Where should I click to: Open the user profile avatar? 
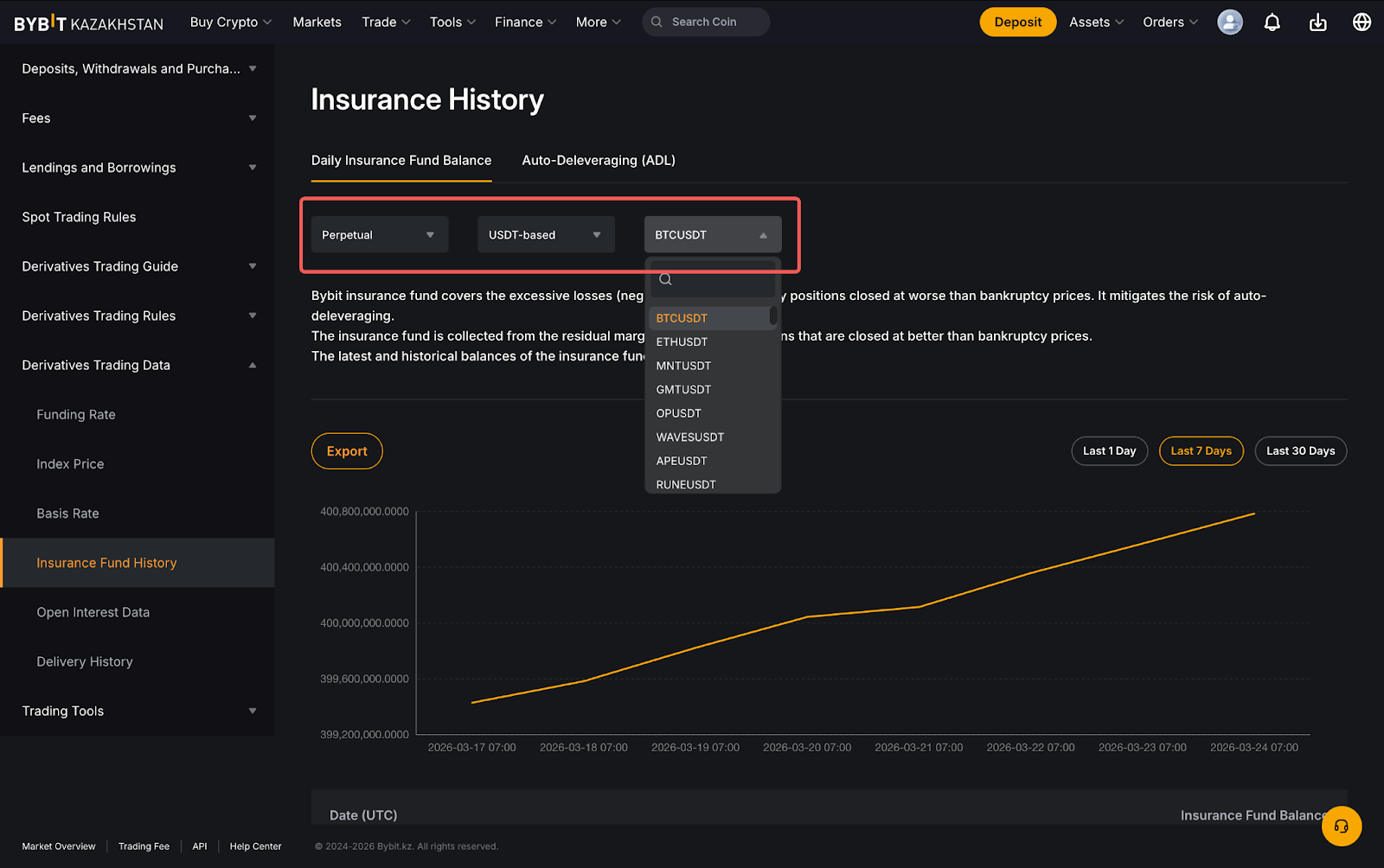[1229, 22]
